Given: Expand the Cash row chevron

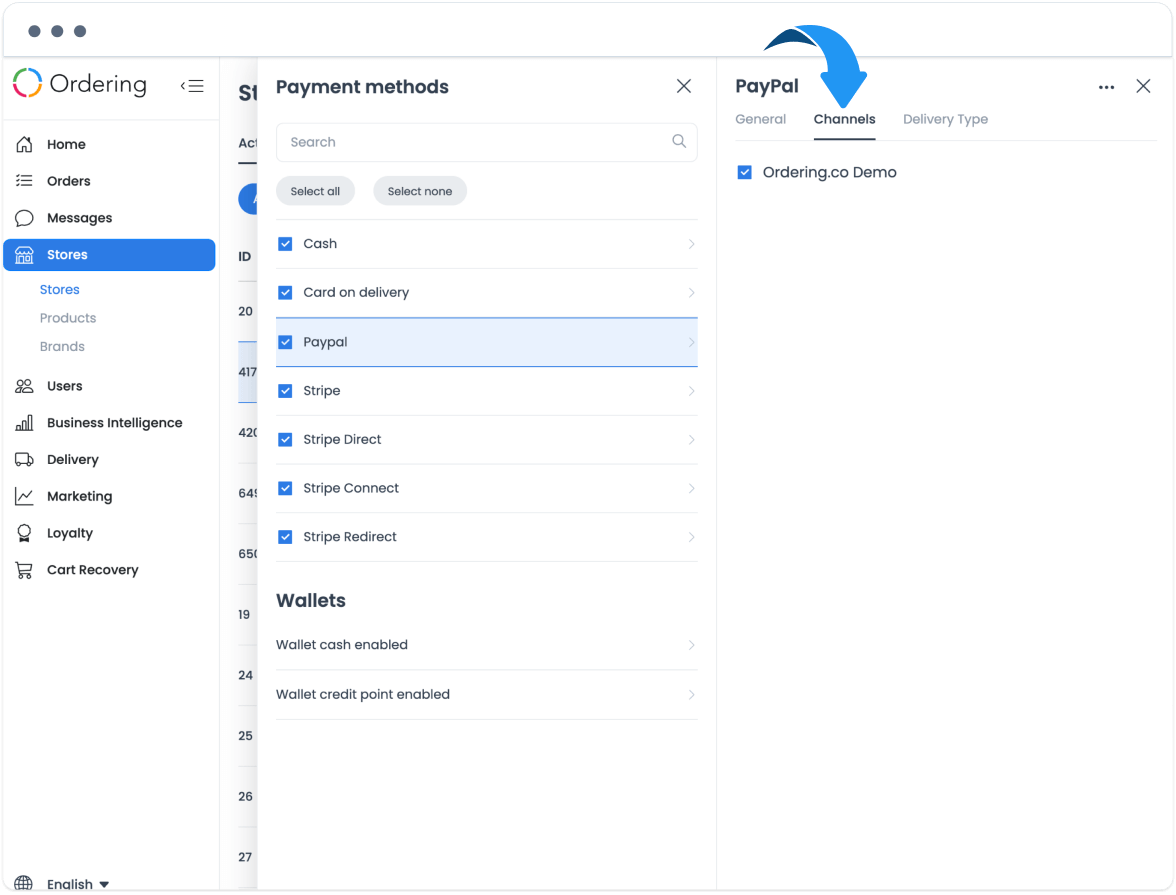Looking at the screenshot, I should (x=692, y=244).
